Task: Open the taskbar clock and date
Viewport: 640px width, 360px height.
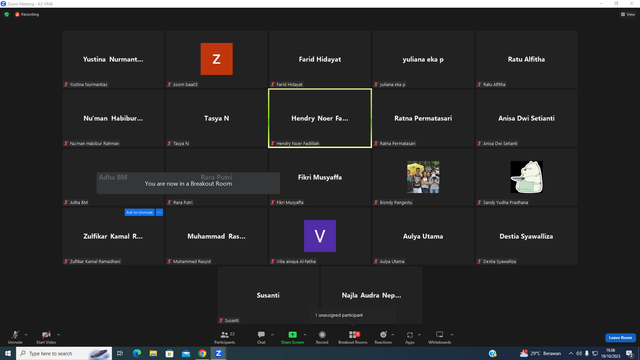Action: 611,353
